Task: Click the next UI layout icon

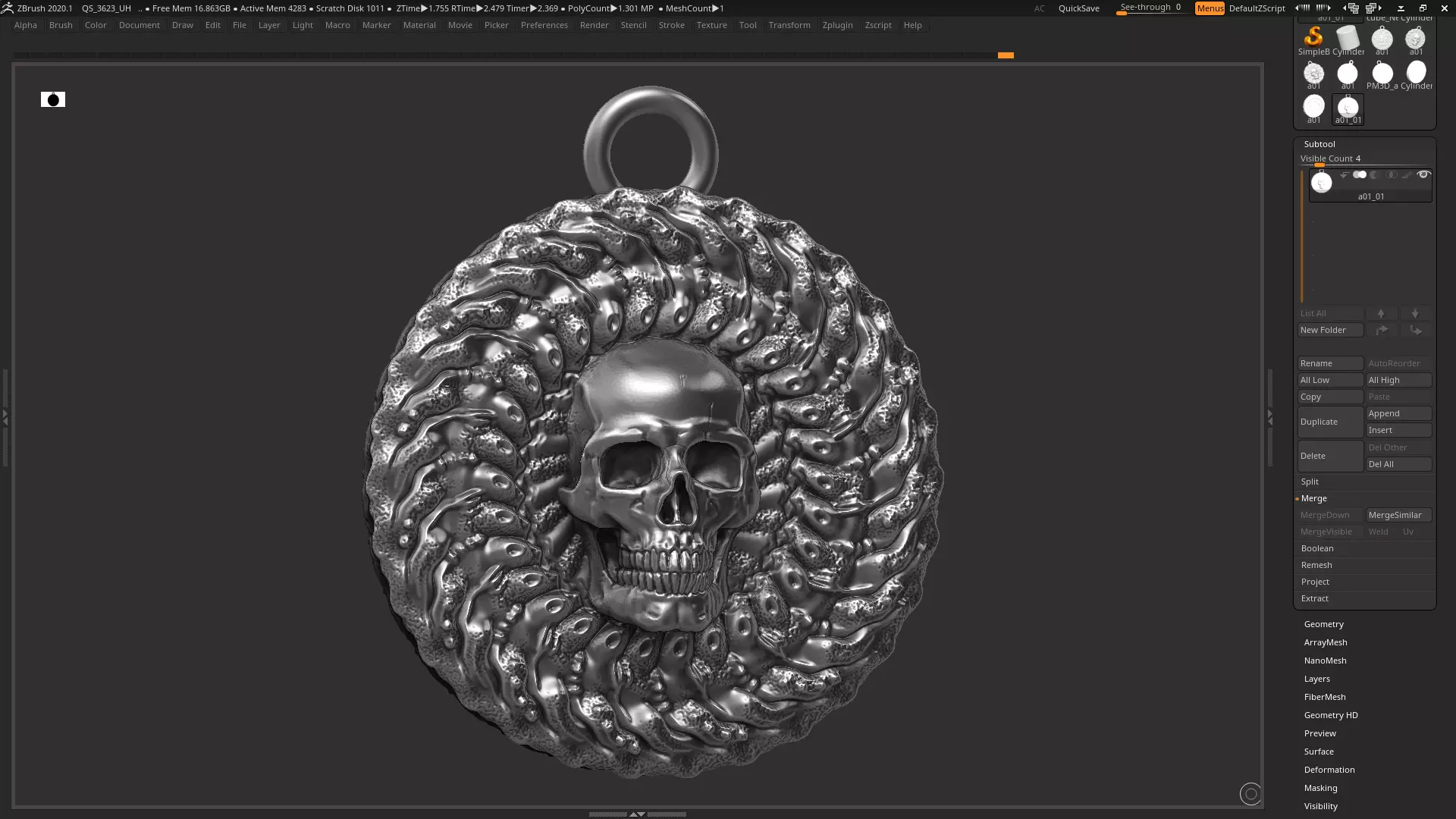Action: [x=1373, y=8]
